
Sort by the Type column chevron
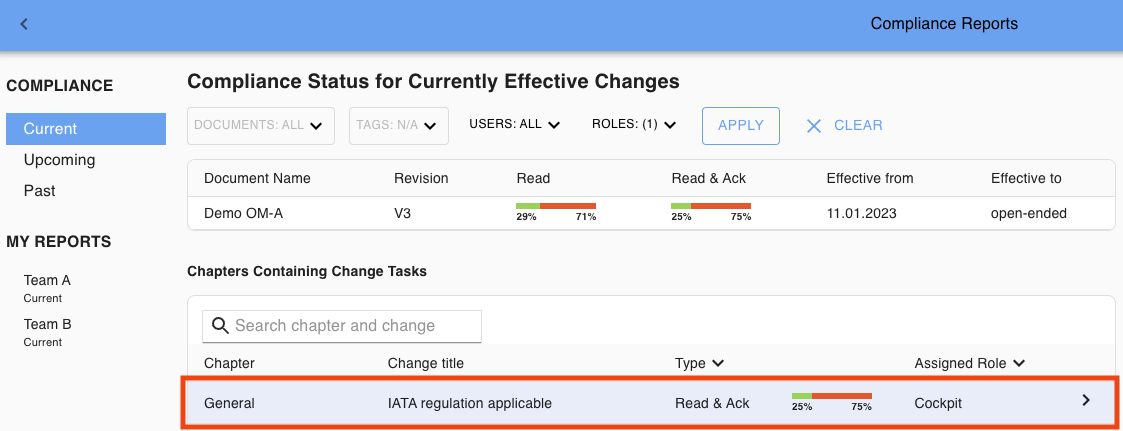tap(717, 364)
